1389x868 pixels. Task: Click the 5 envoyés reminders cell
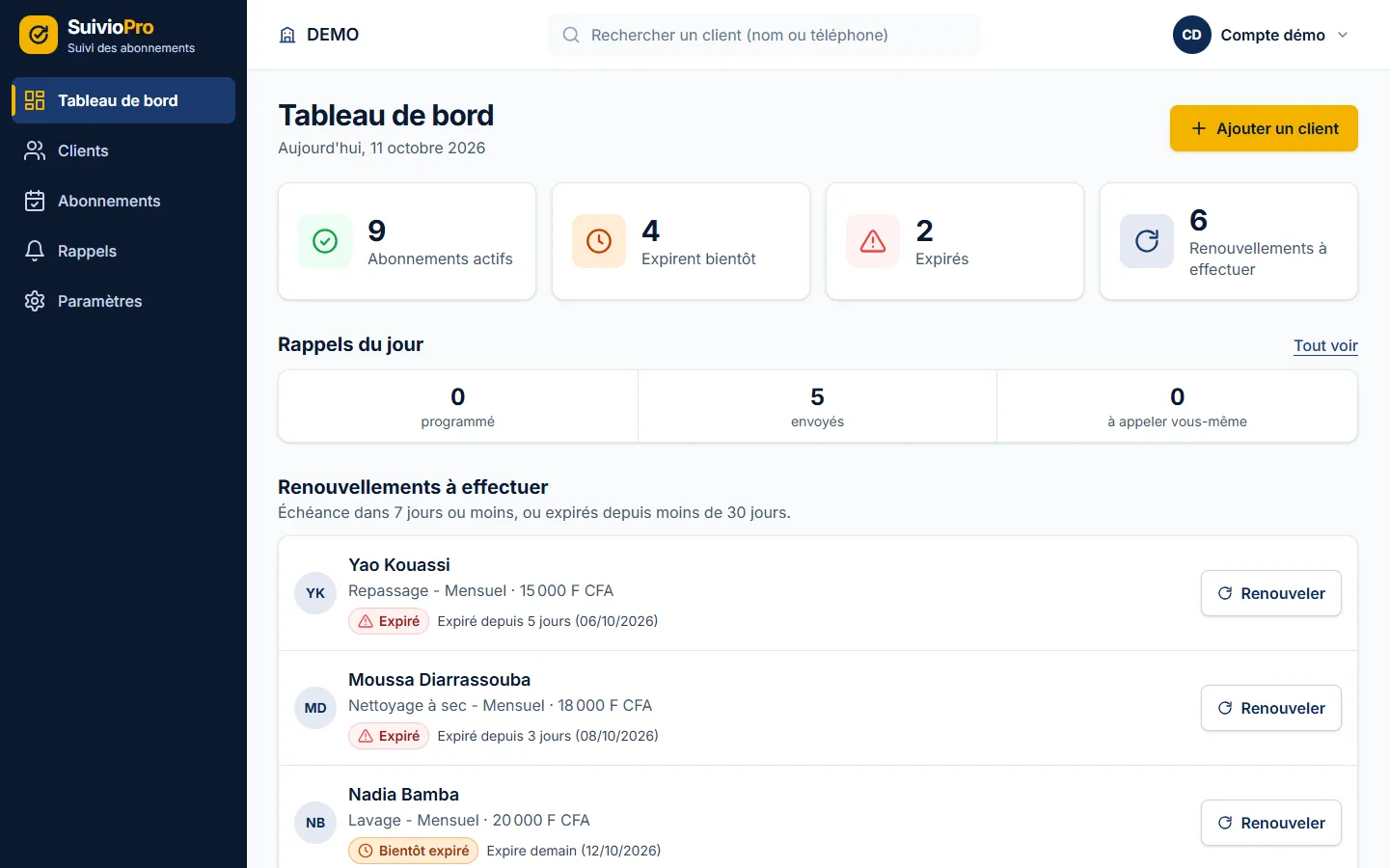(817, 407)
